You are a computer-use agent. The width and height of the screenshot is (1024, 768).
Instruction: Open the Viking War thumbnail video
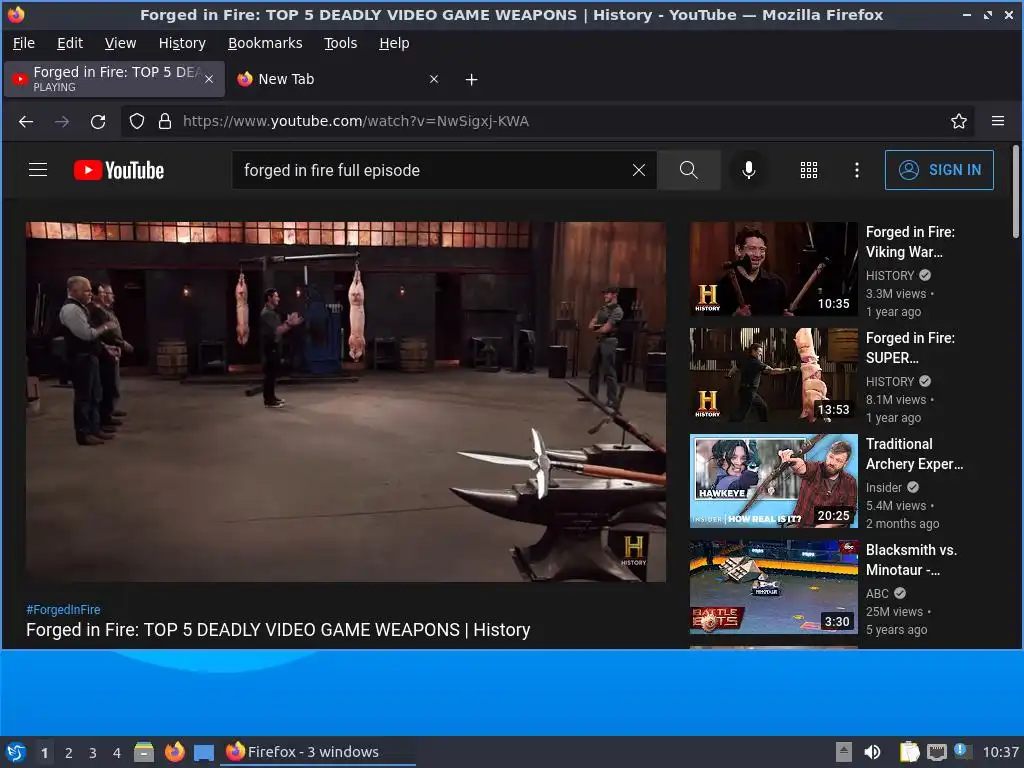coord(773,269)
